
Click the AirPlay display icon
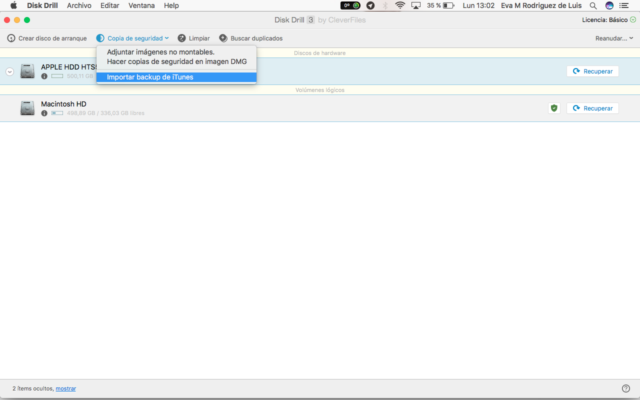pyautogui.click(x=416, y=6)
